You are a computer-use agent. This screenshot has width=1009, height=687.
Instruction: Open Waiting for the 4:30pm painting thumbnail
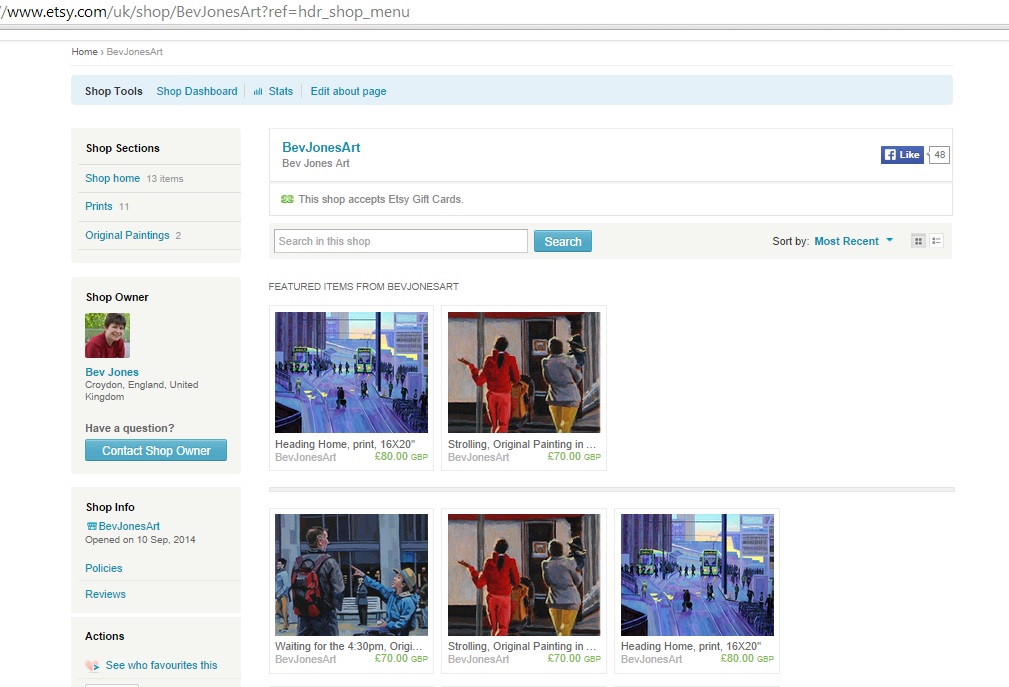(351, 574)
